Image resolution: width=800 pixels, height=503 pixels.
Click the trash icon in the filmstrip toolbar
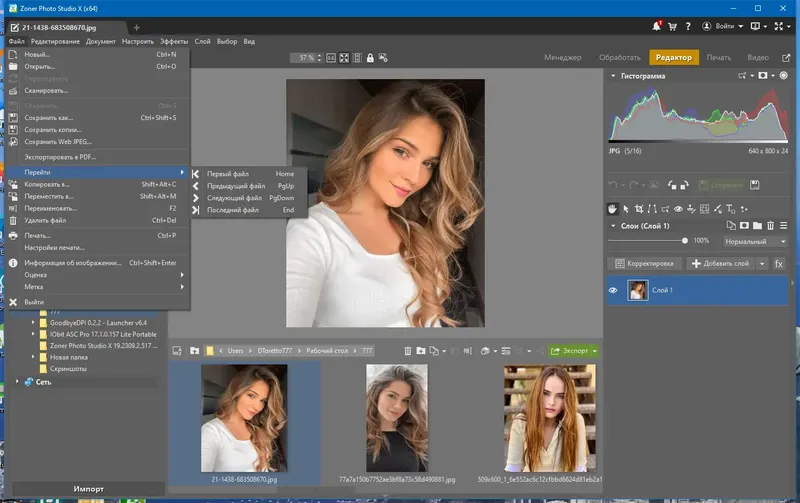408,351
